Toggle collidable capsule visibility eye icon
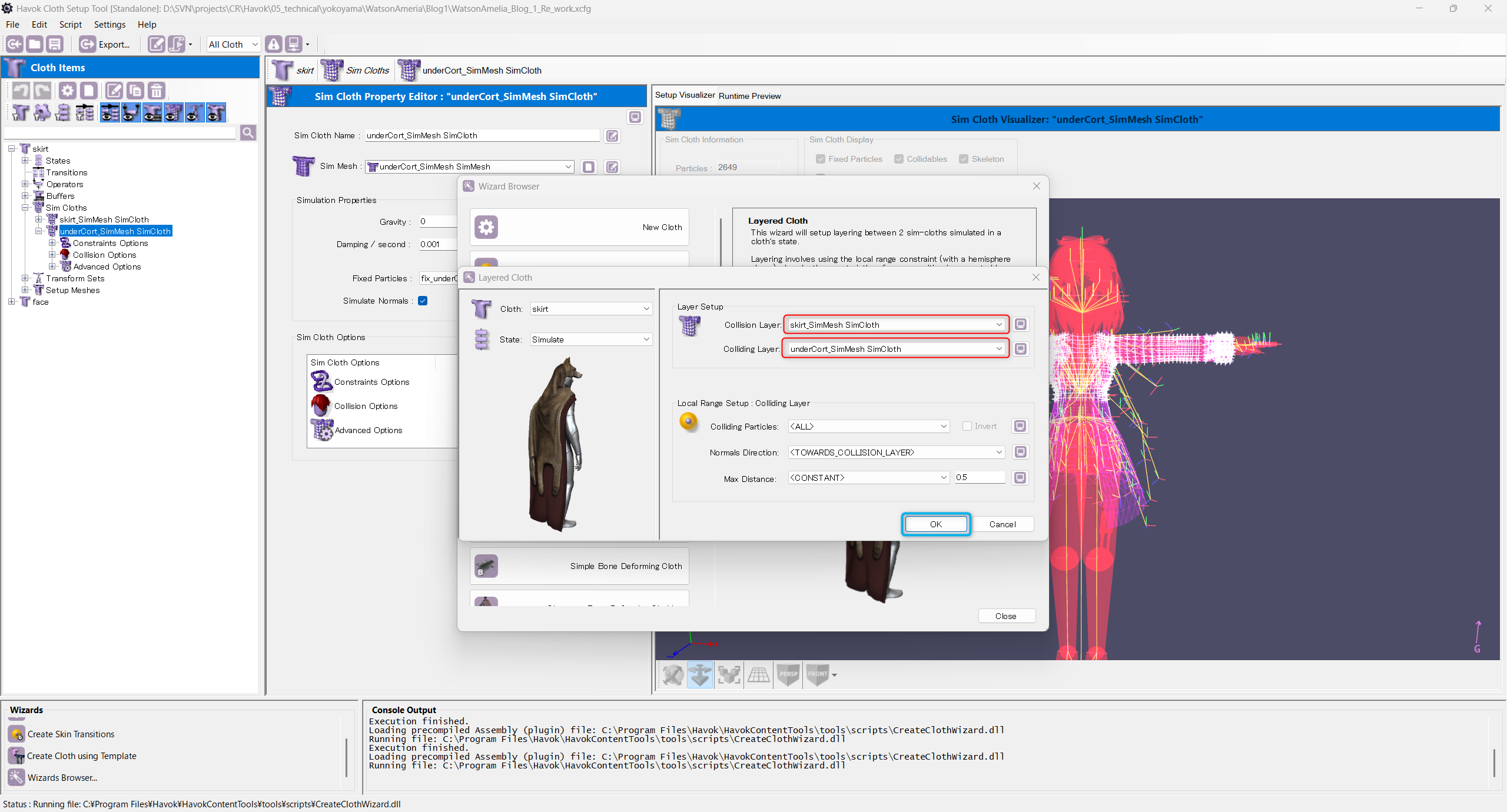 [131, 112]
